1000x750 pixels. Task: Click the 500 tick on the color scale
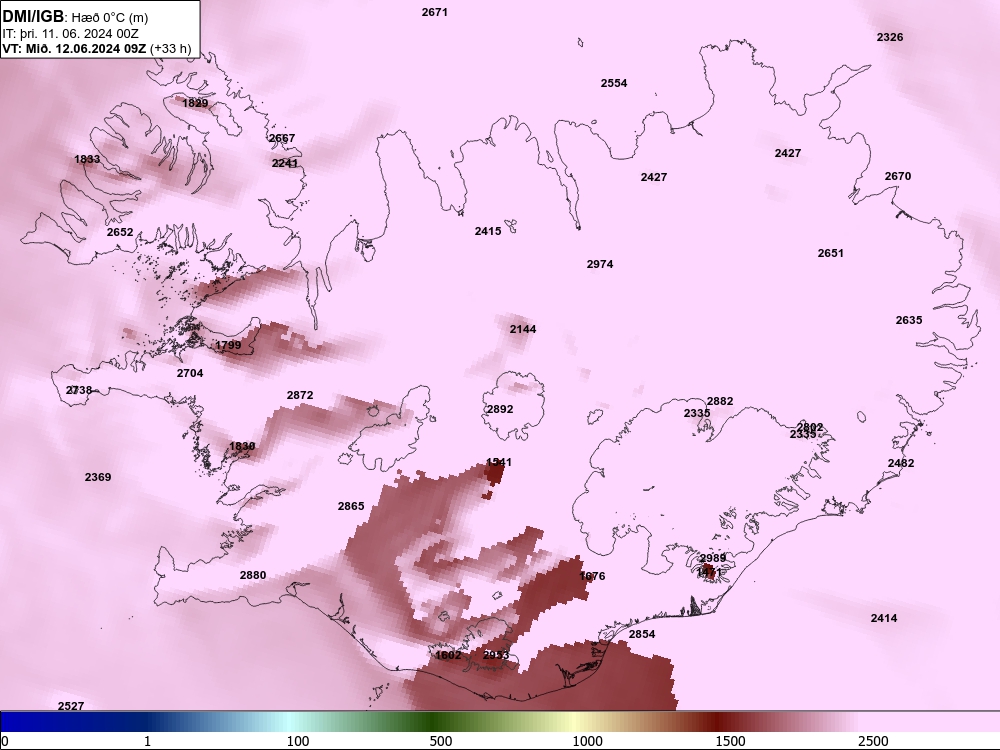[x=441, y=741]
